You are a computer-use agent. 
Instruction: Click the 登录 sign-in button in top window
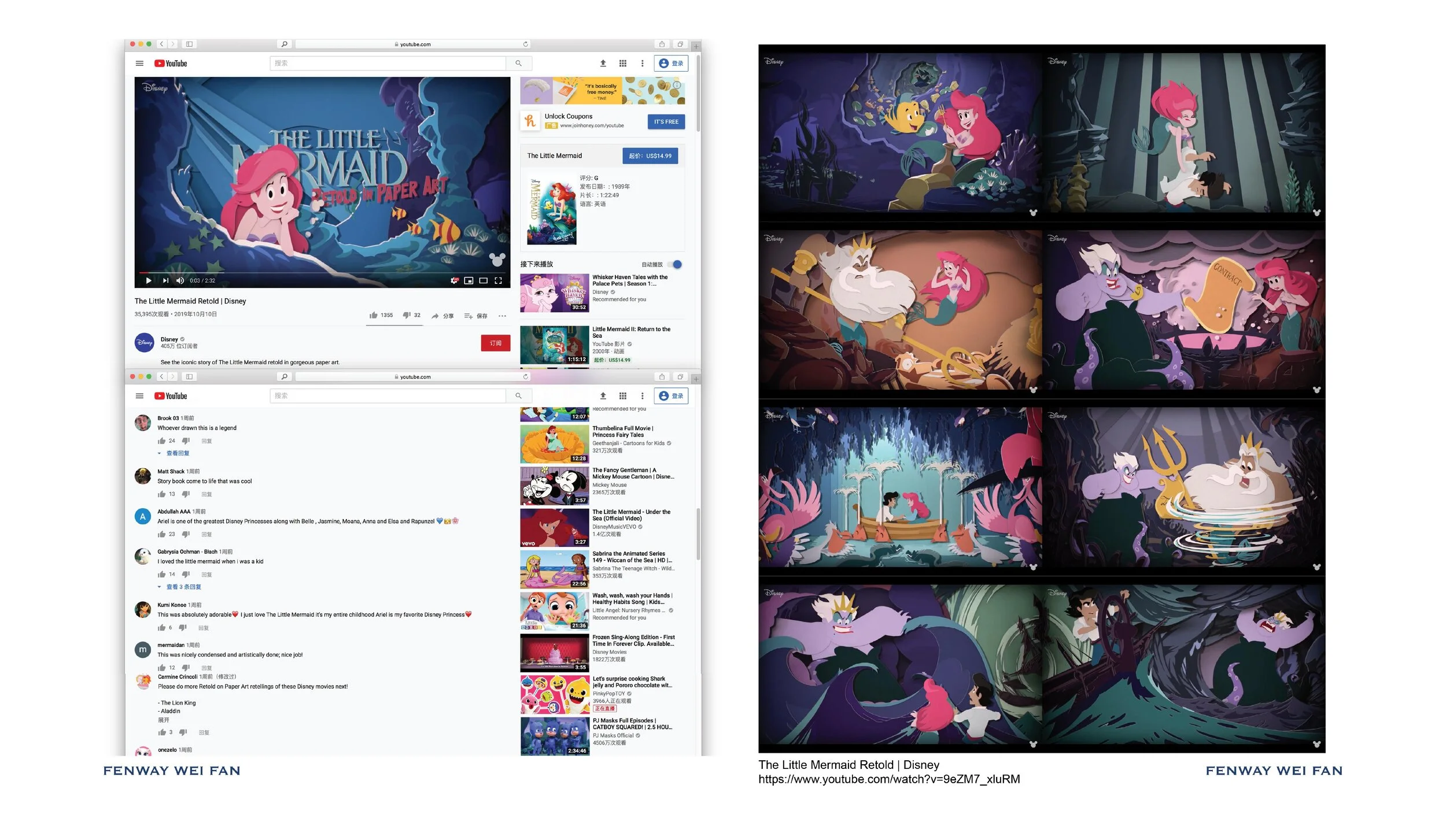click(671, 64)
